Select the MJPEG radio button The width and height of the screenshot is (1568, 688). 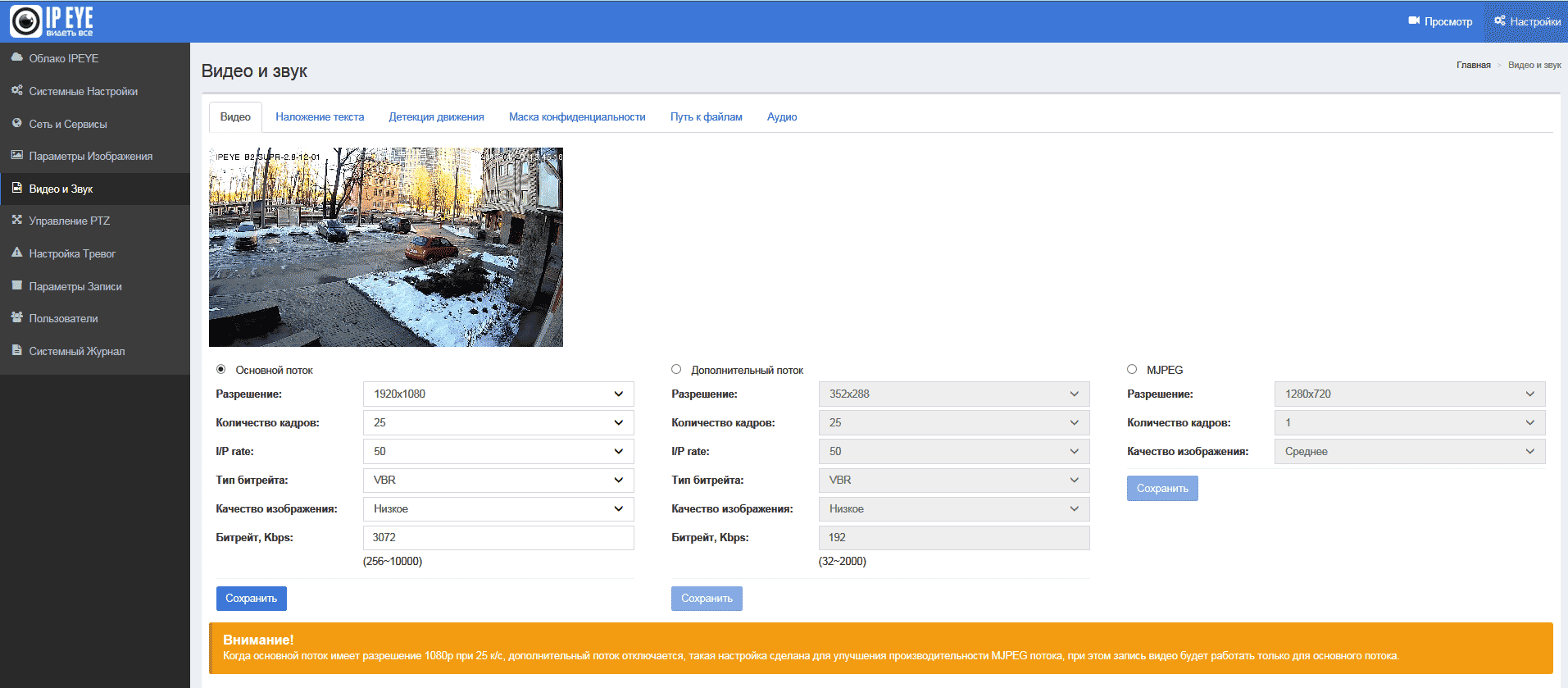[1132, 370]
